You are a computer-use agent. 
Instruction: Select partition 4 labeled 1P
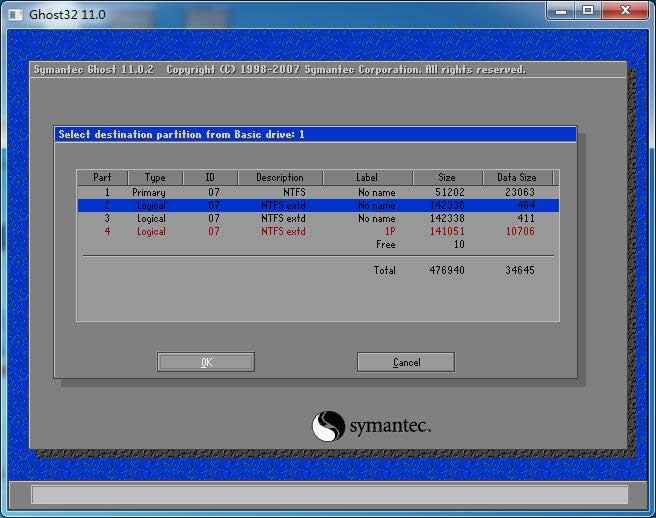317,231
